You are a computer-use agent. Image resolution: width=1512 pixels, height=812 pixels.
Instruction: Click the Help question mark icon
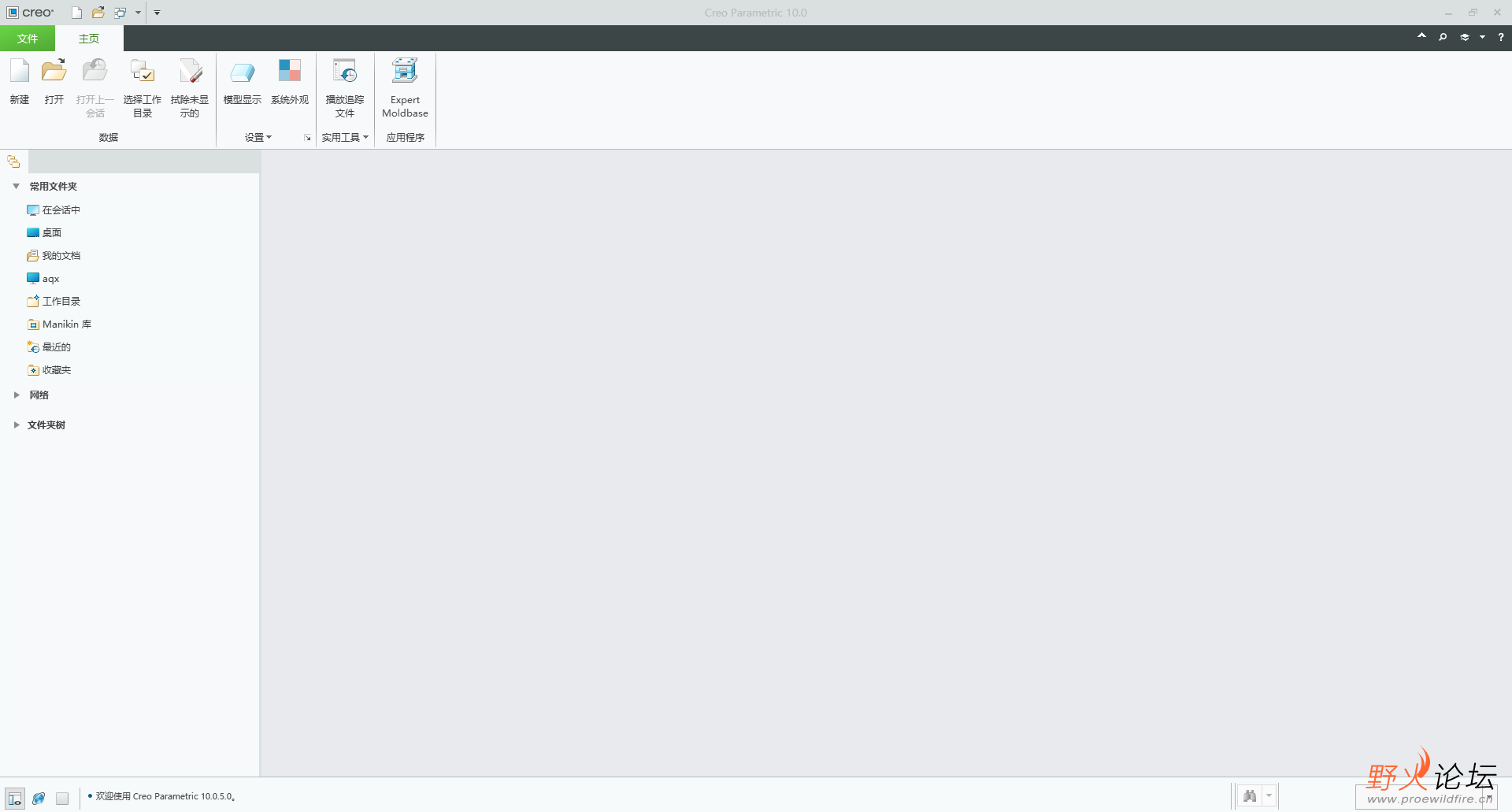(x=1501, y=37)
